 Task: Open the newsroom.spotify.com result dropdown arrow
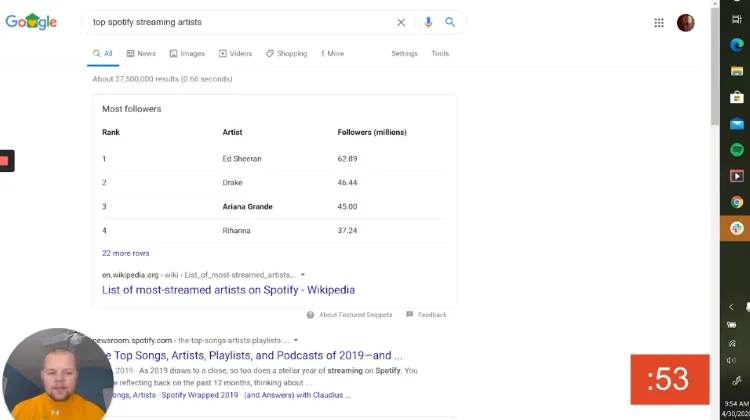296,341
